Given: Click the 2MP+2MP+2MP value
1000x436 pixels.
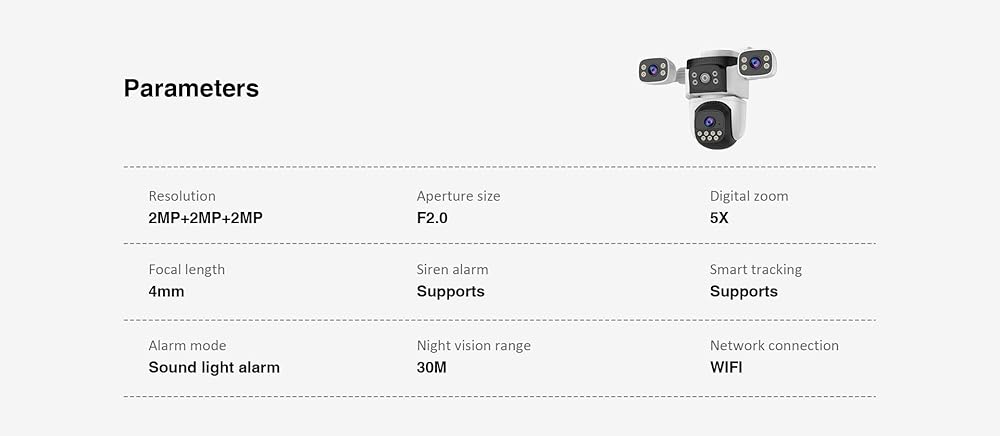Looking at the screenshot, I should [205, 218].
